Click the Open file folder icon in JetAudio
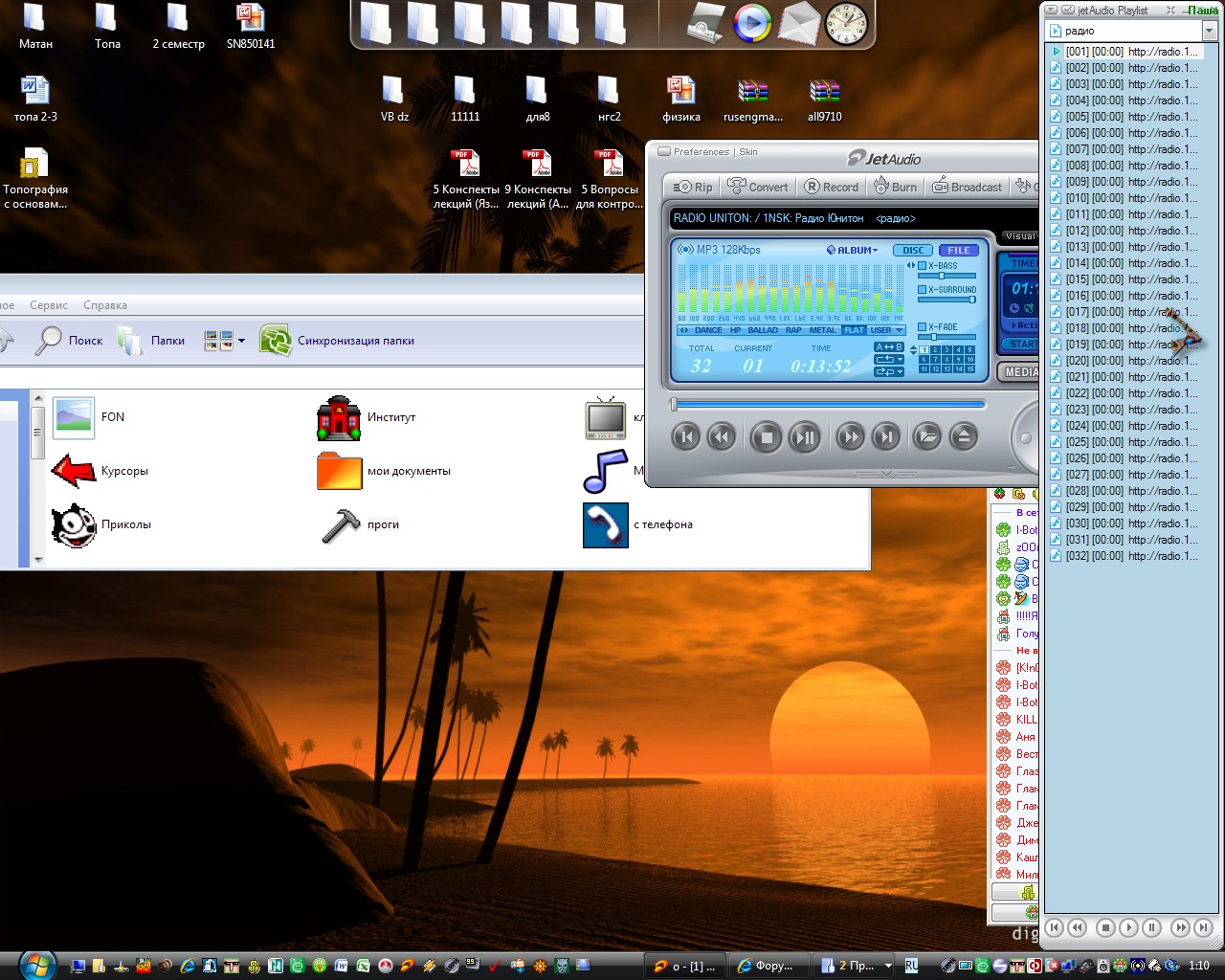Viewport: 1225px width, 980px height. [926, 437]
